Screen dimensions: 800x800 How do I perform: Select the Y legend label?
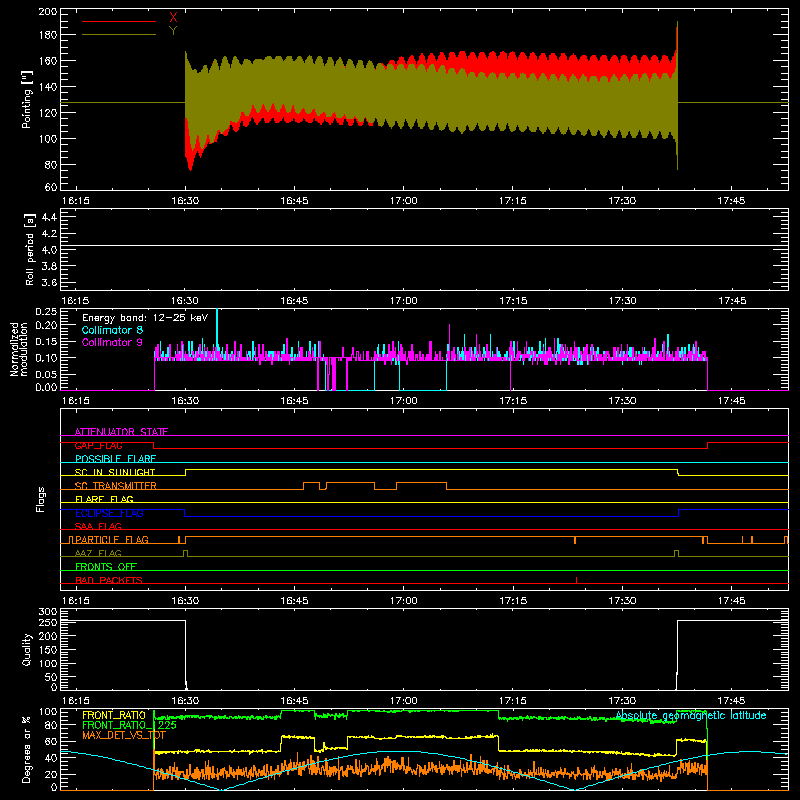(173, 31)
